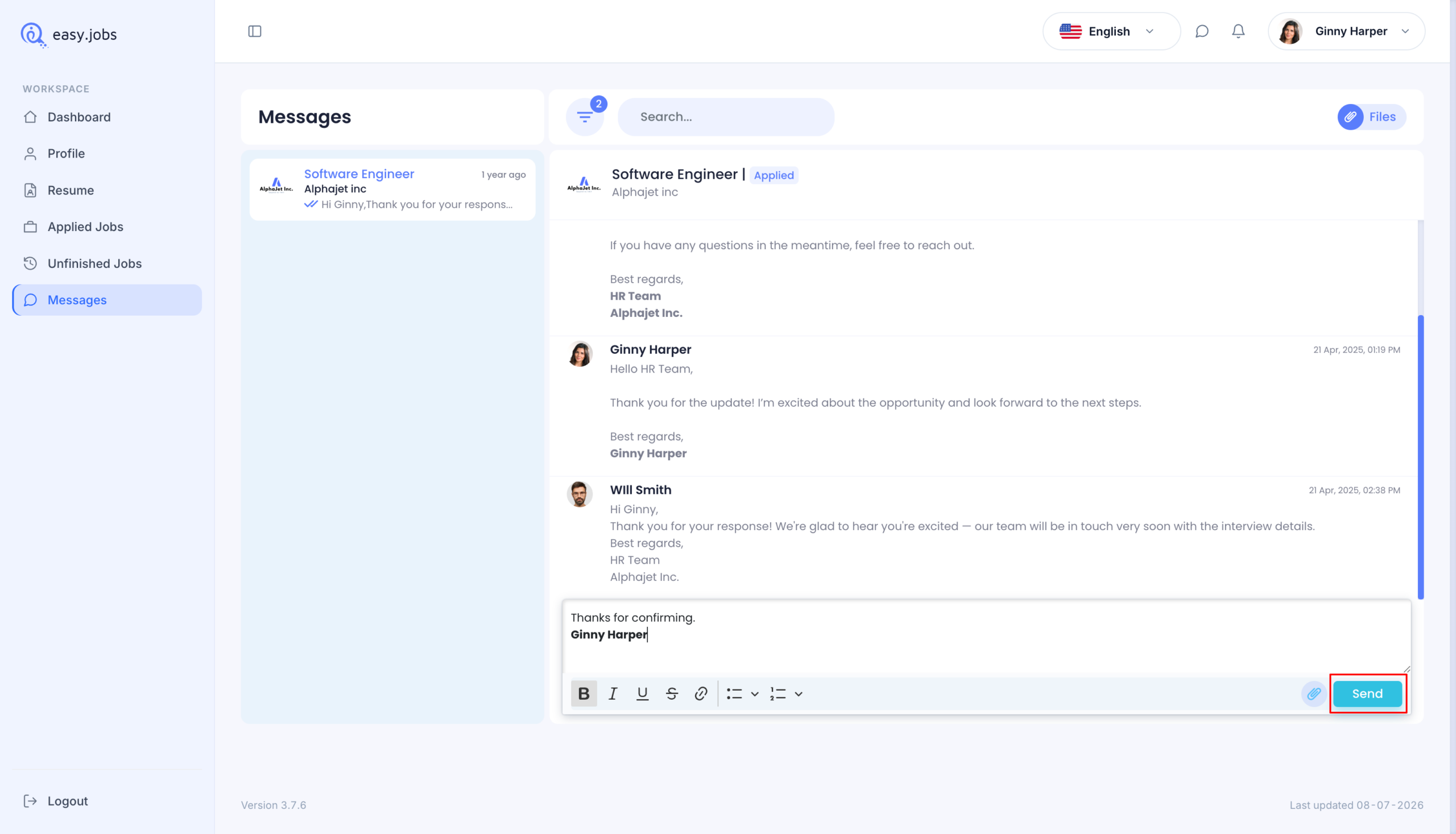This screenshot has width=1456, height=834.
Task: Select Messages in the sidebar
Action: (107, 300)
